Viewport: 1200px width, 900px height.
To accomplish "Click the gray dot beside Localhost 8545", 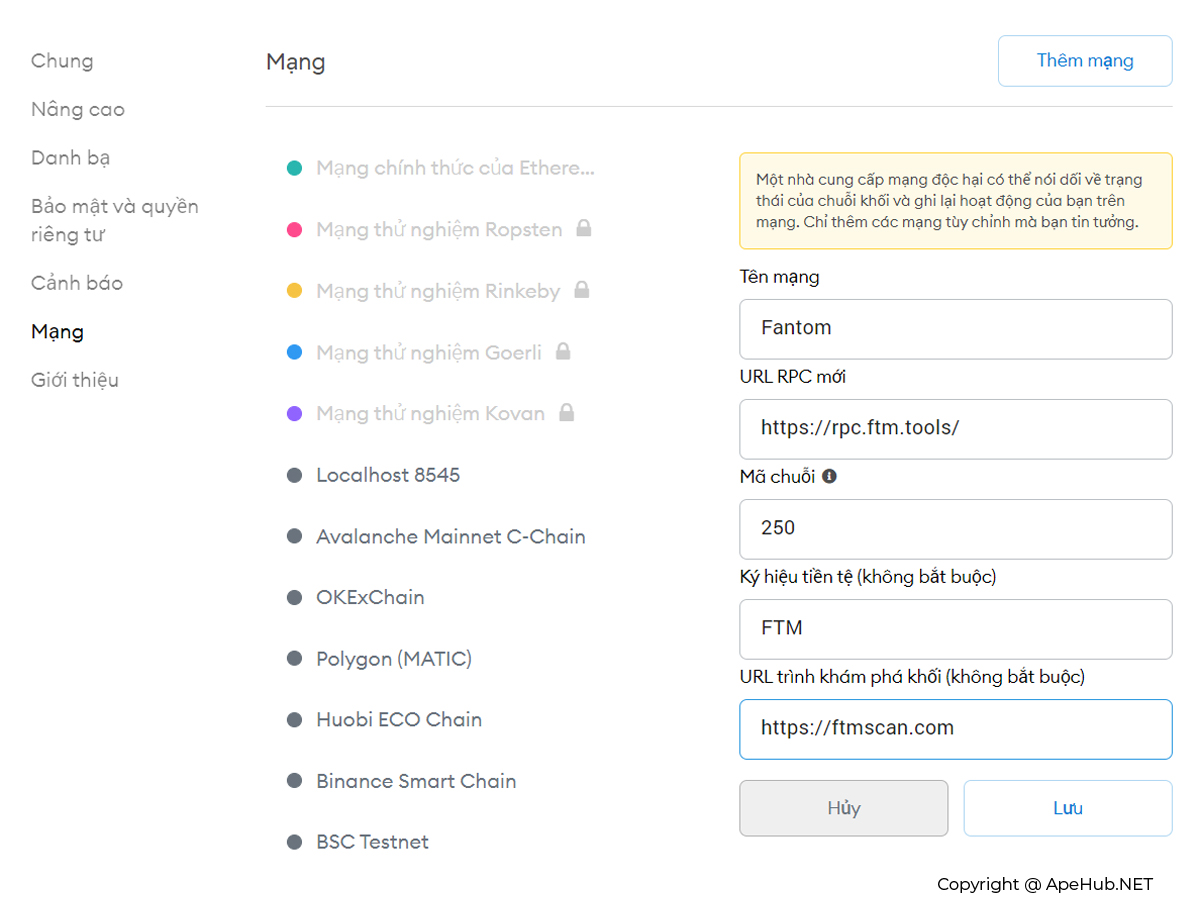I will (x=294, y=475).
